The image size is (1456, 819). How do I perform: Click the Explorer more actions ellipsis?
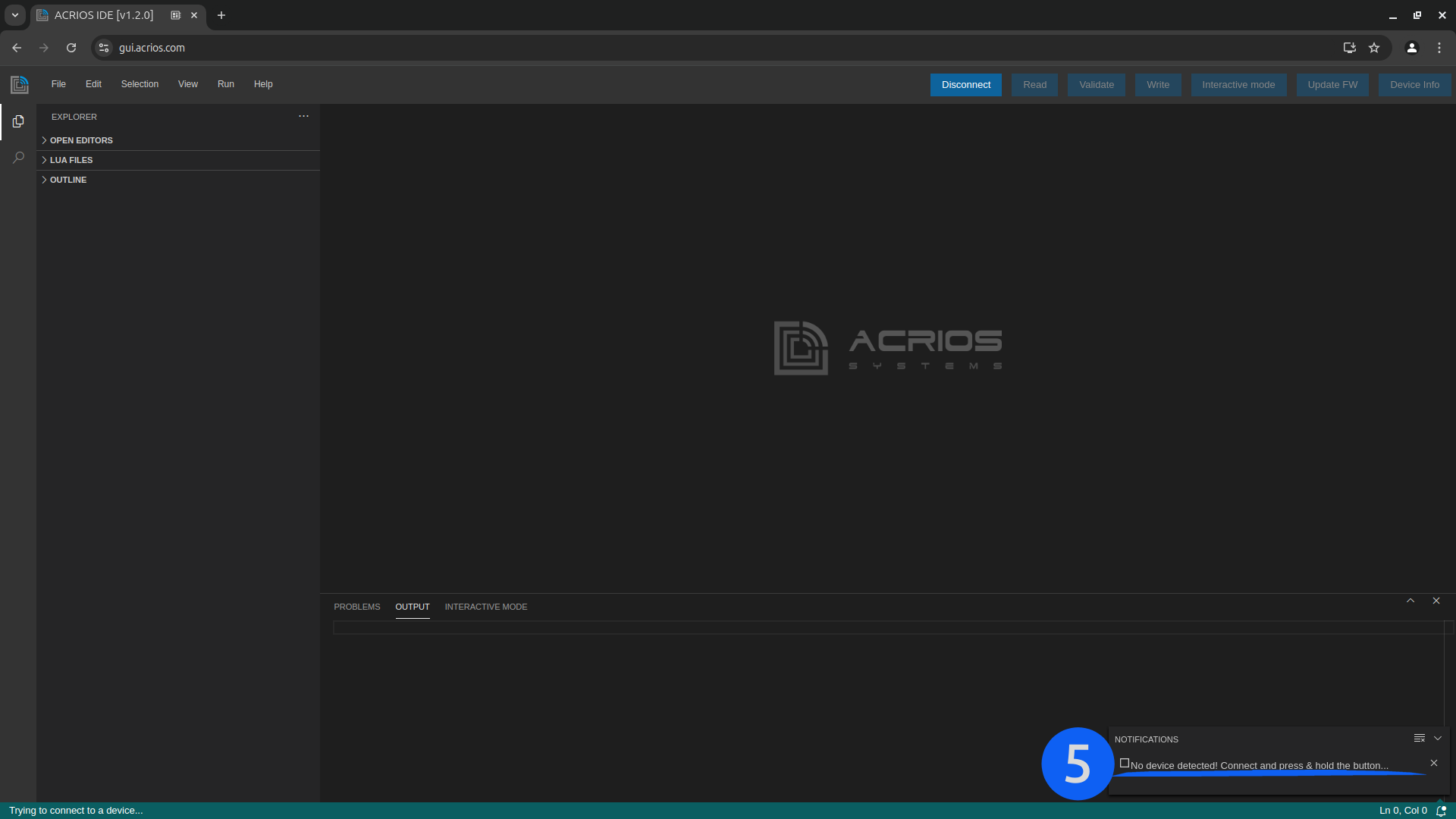tap(303, 116)
